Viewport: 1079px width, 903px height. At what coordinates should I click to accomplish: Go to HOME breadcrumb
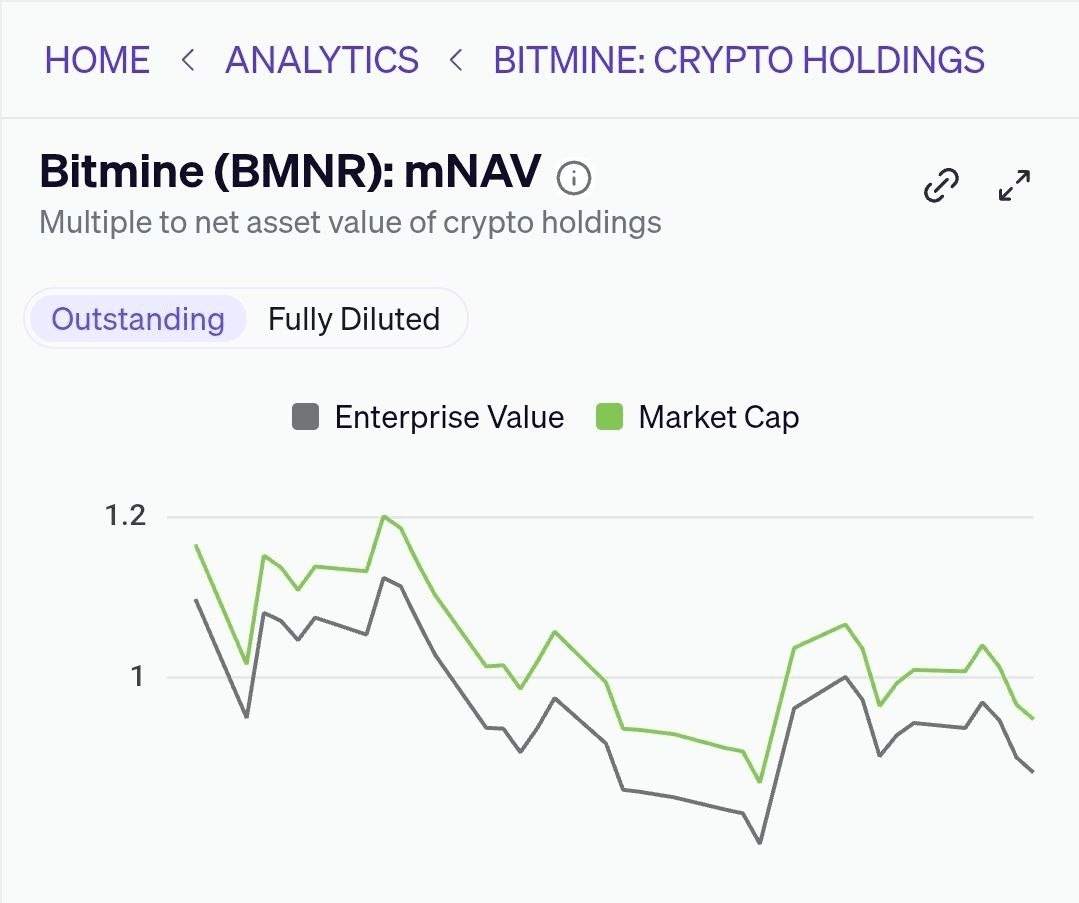coord(97,60)
